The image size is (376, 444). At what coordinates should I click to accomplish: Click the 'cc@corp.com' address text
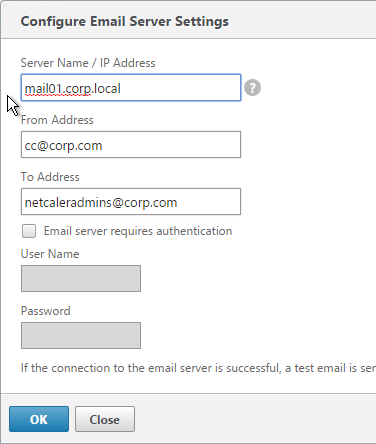63,146
